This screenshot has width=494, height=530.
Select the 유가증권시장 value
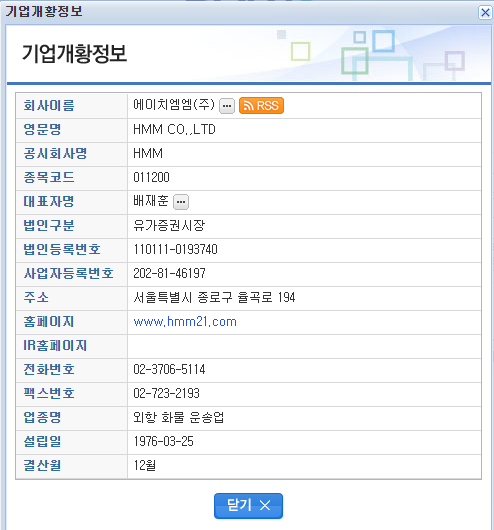[169, 225]
